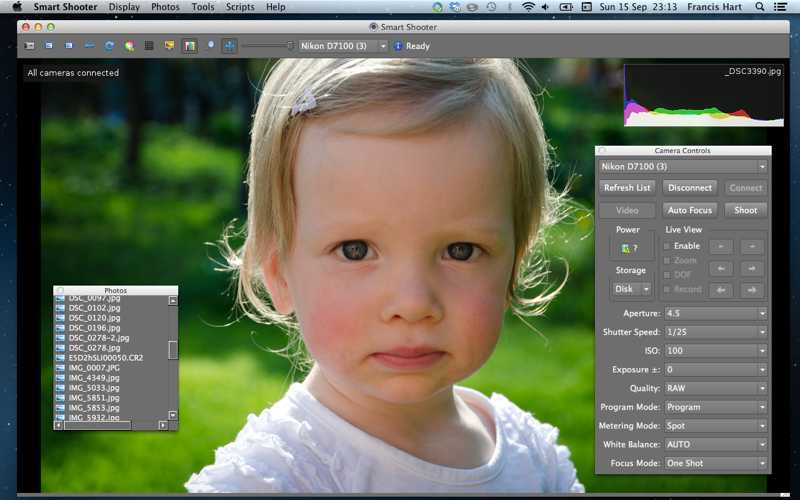Viewport: 800px width, 500px height.
Task: Click the yellow comment icon in toolbar
Action: (169, 46)
